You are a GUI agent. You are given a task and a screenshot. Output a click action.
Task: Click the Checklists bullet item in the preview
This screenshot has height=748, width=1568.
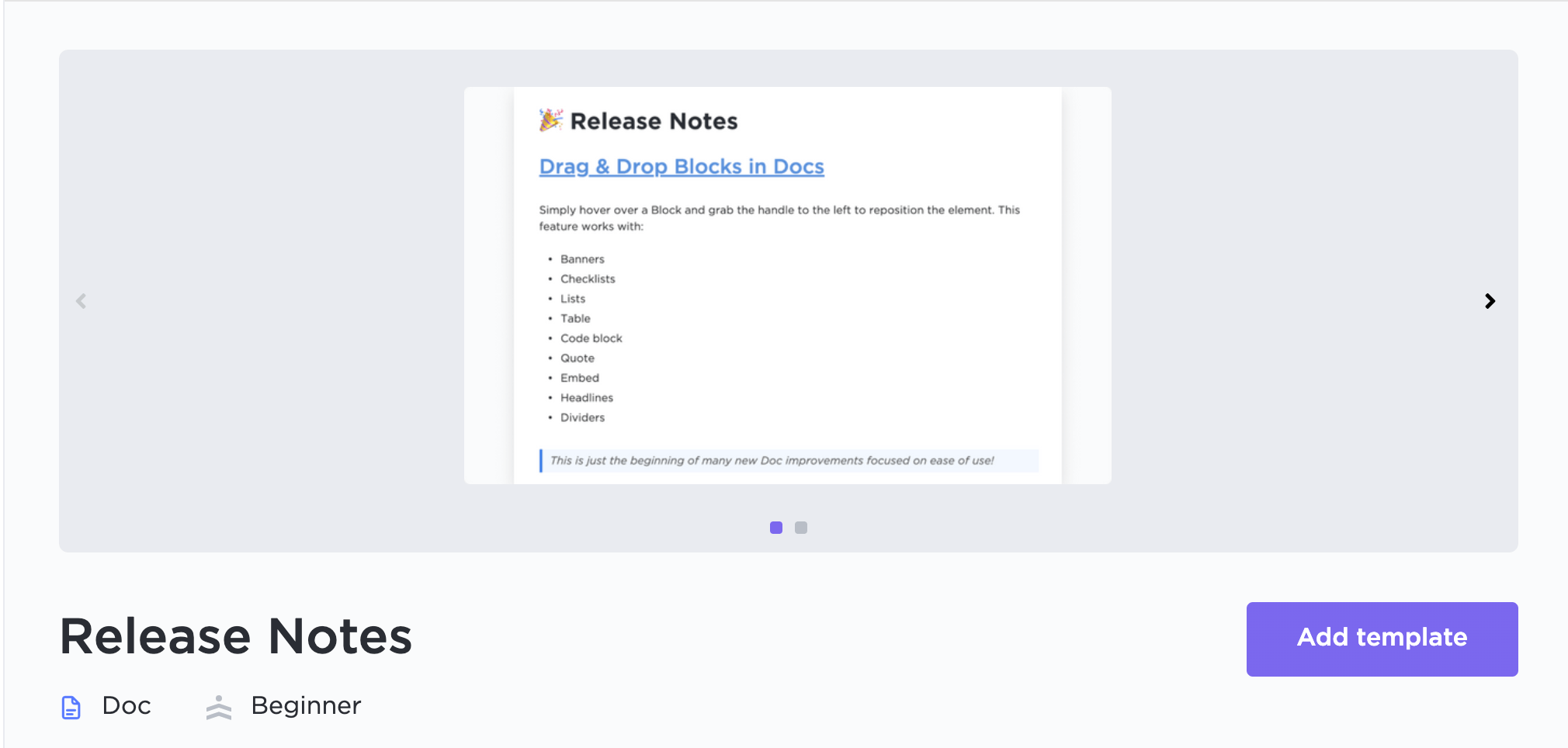click(x=588, y=279)
